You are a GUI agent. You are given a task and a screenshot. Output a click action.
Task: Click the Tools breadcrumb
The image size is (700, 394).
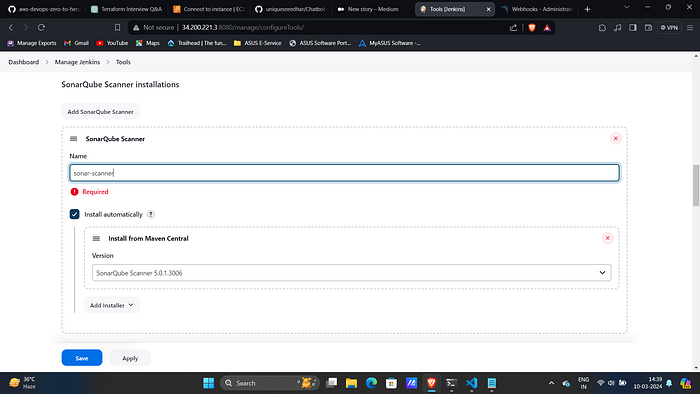coord(123,62)
